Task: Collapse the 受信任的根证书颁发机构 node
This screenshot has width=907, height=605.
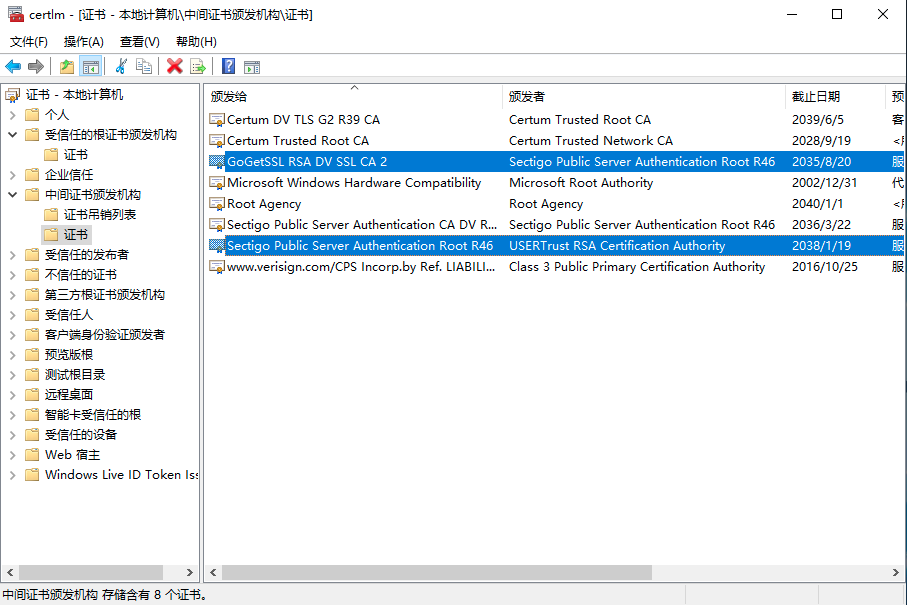Action: tap(12, 135)
